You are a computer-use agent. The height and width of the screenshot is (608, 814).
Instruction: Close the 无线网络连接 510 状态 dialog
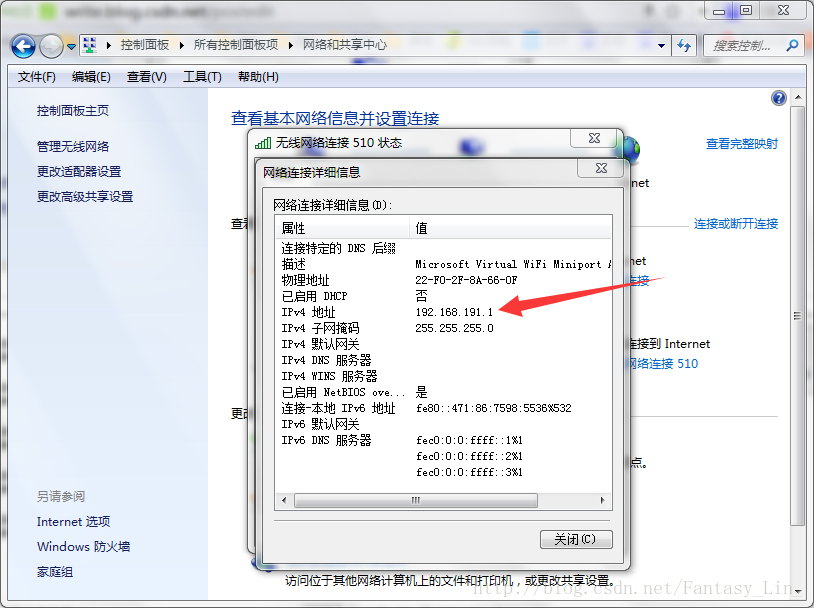pyautogui.click(x=594, y=138)
